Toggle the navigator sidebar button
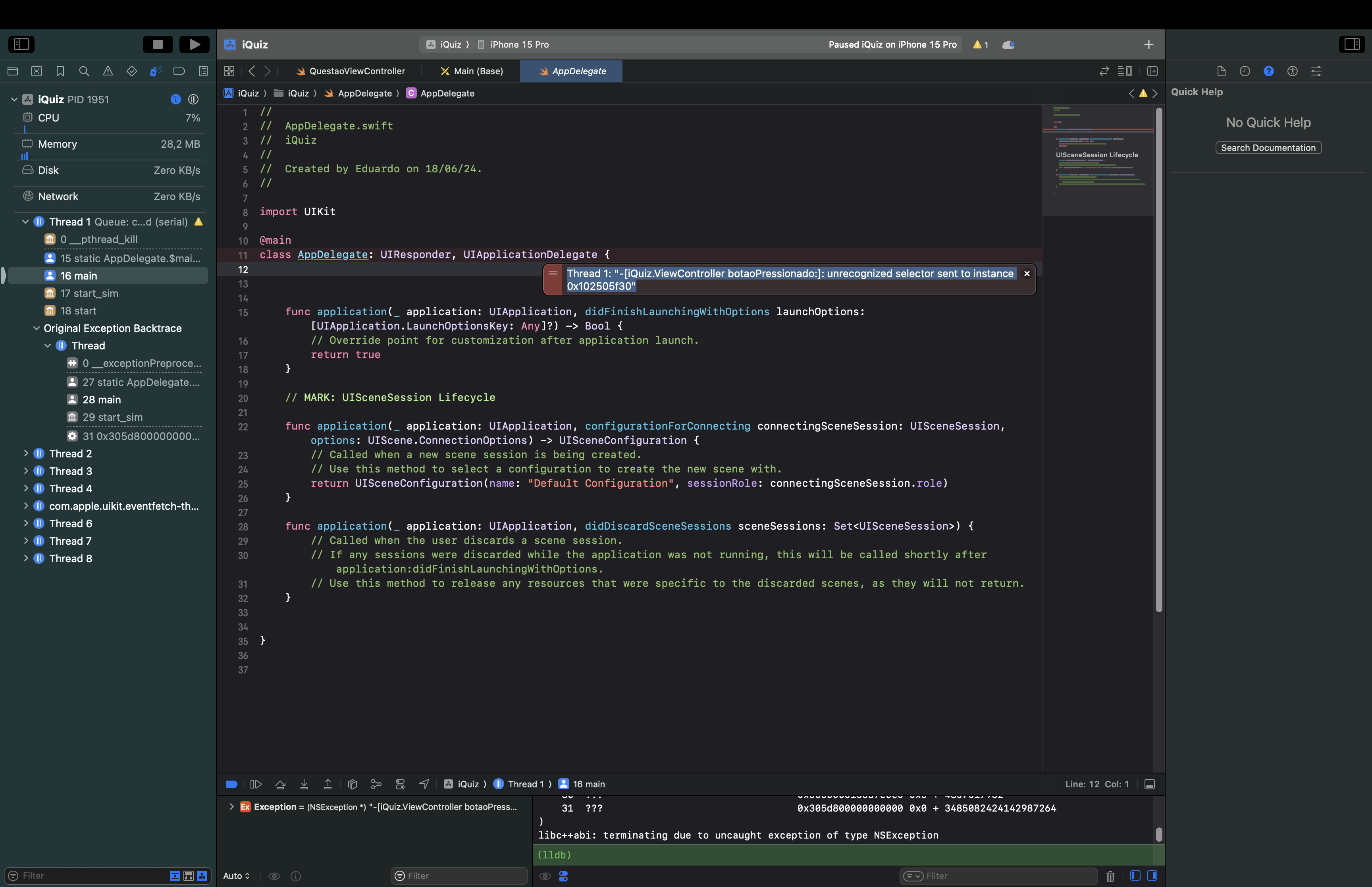 (x=21, y=44)
